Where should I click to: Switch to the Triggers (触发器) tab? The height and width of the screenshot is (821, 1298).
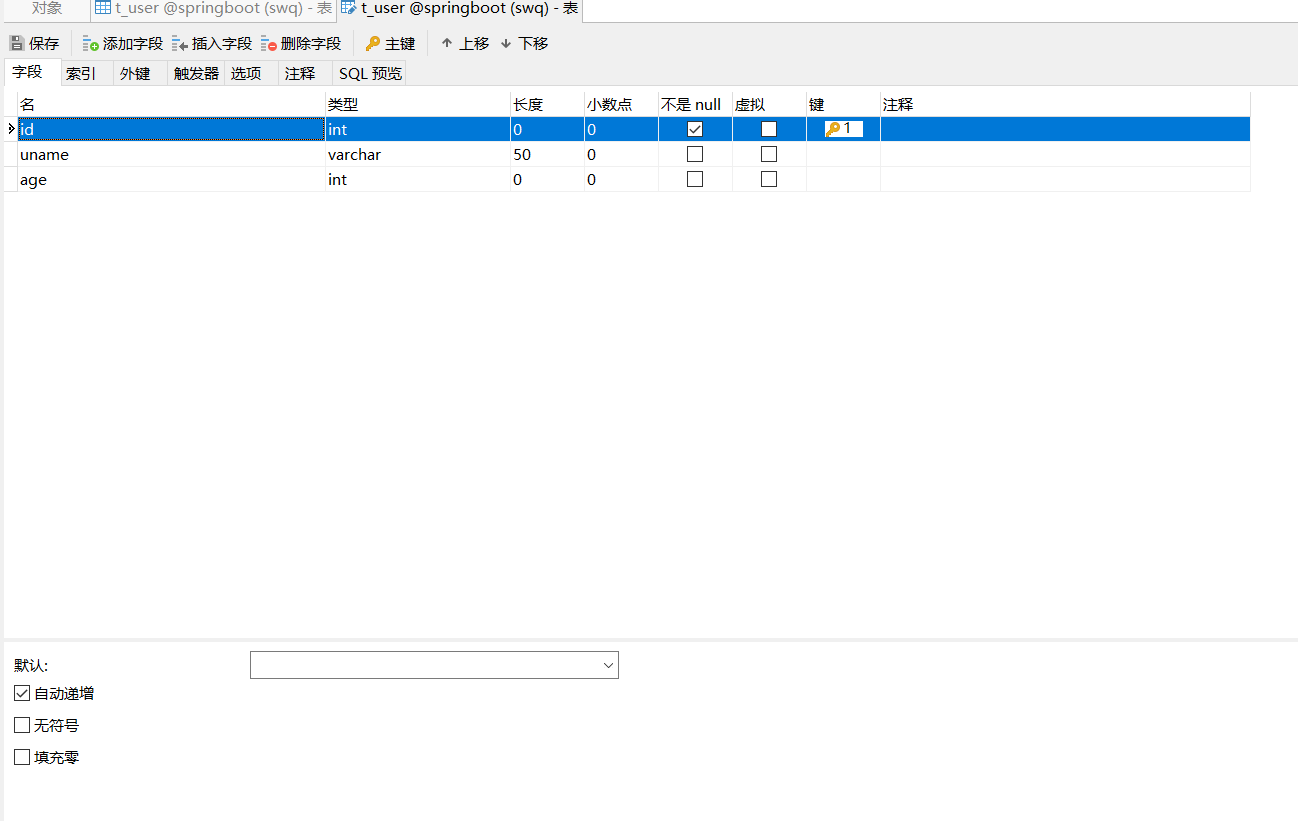point(196,74)
